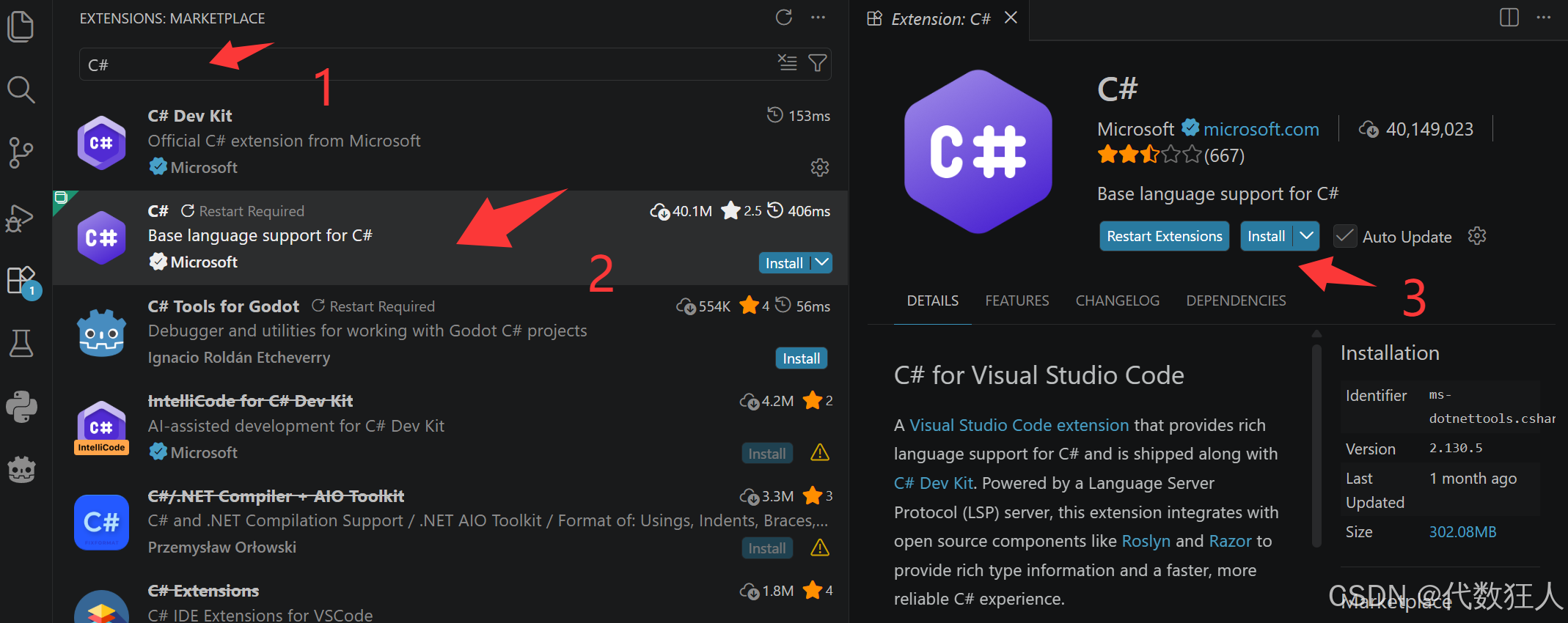Open marketplace Views and More Actions menu
Screen dimensions: 1568x623
pyautogui.click(x=818, y=18)
